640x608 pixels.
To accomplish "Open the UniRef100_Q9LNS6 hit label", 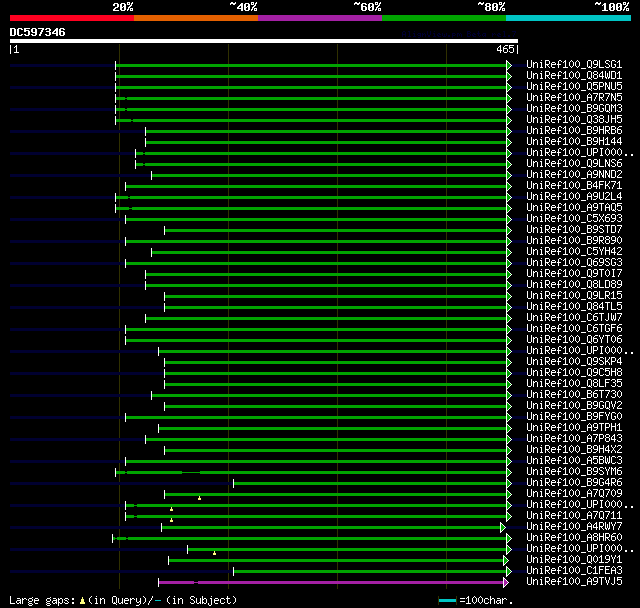I will 574,164.
